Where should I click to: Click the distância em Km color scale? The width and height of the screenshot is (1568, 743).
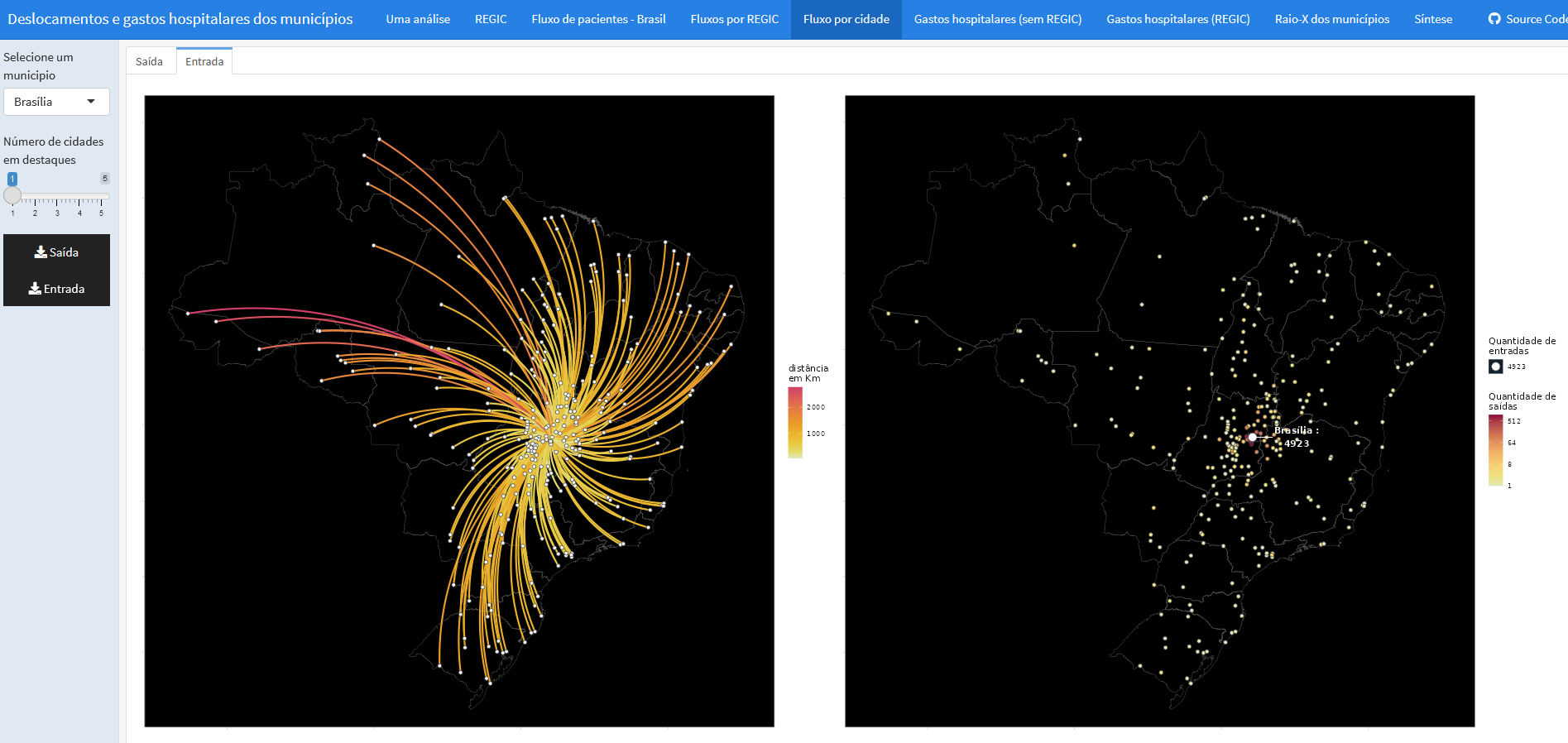(795, 422)
